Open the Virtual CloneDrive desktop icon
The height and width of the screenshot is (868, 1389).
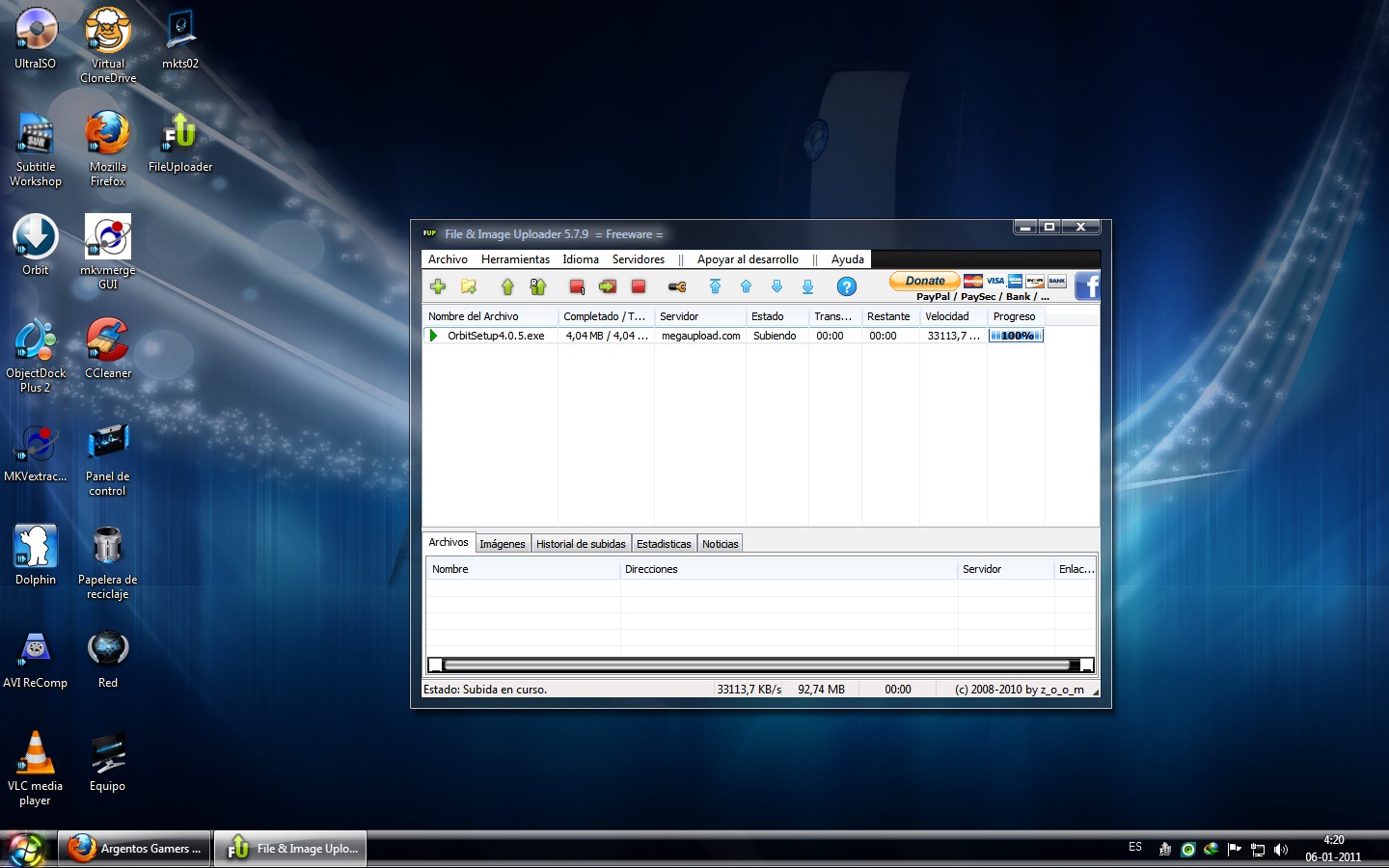(108, 45)
